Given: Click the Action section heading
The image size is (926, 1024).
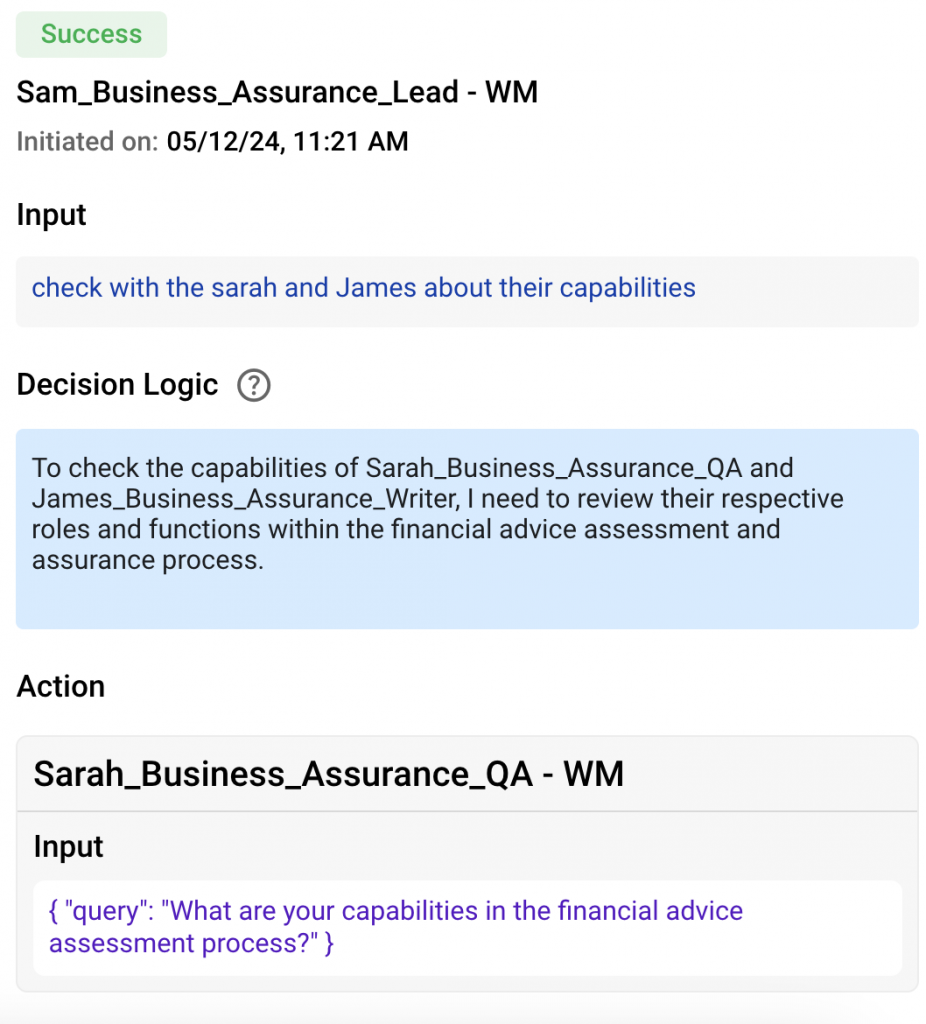Looking at the screenshot, I should [61, 686].
